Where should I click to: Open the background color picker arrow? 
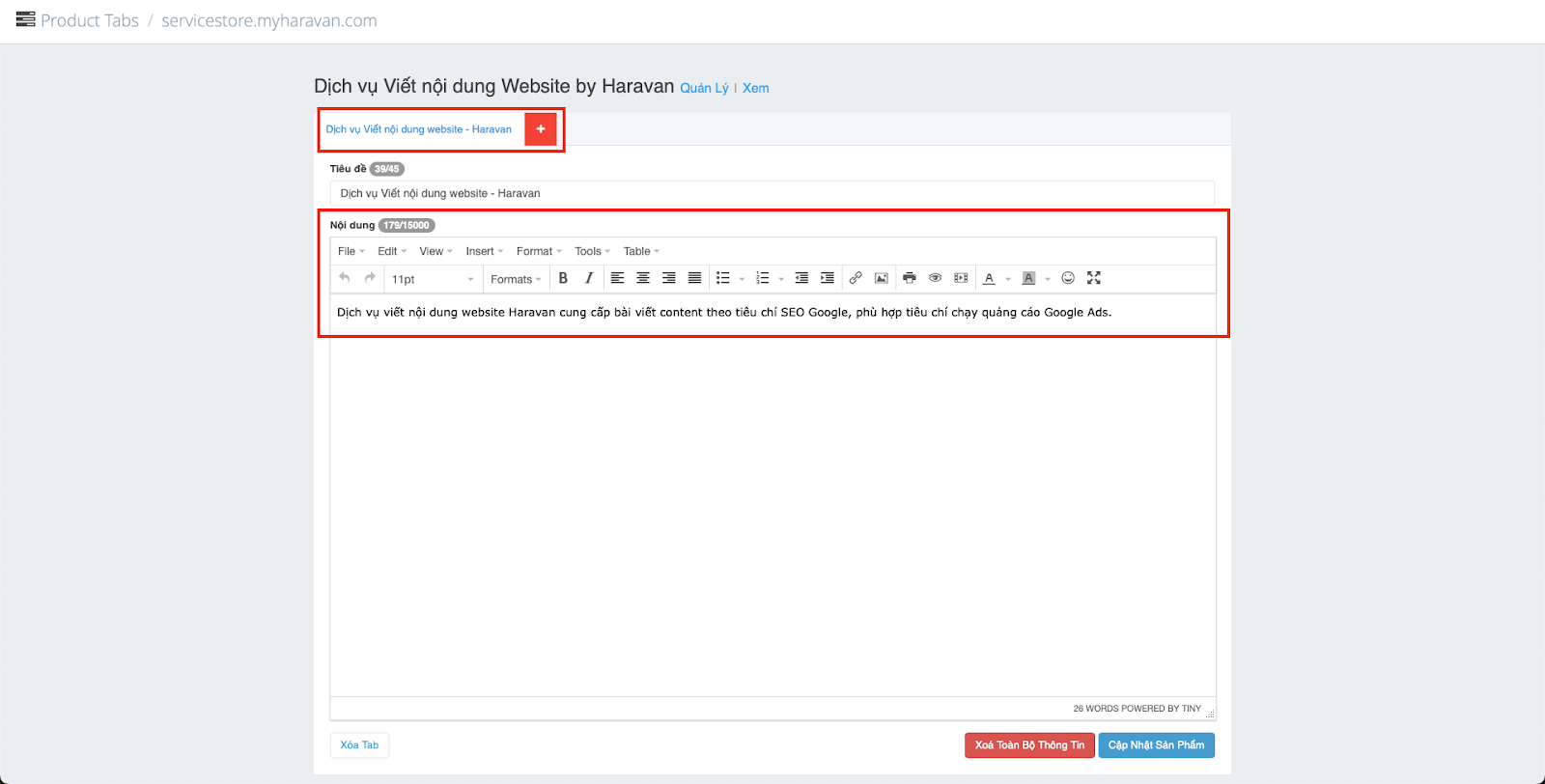[1048, 279]
